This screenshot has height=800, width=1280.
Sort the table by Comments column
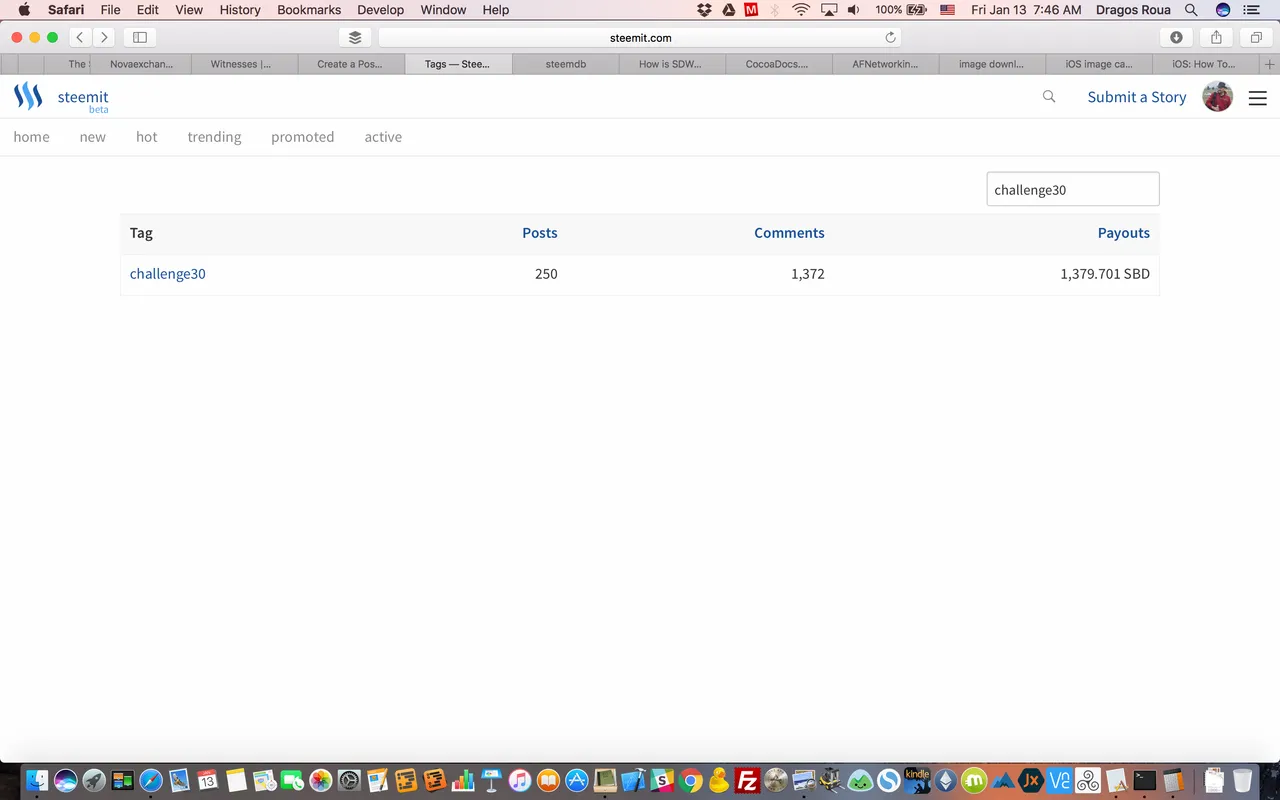789,233
